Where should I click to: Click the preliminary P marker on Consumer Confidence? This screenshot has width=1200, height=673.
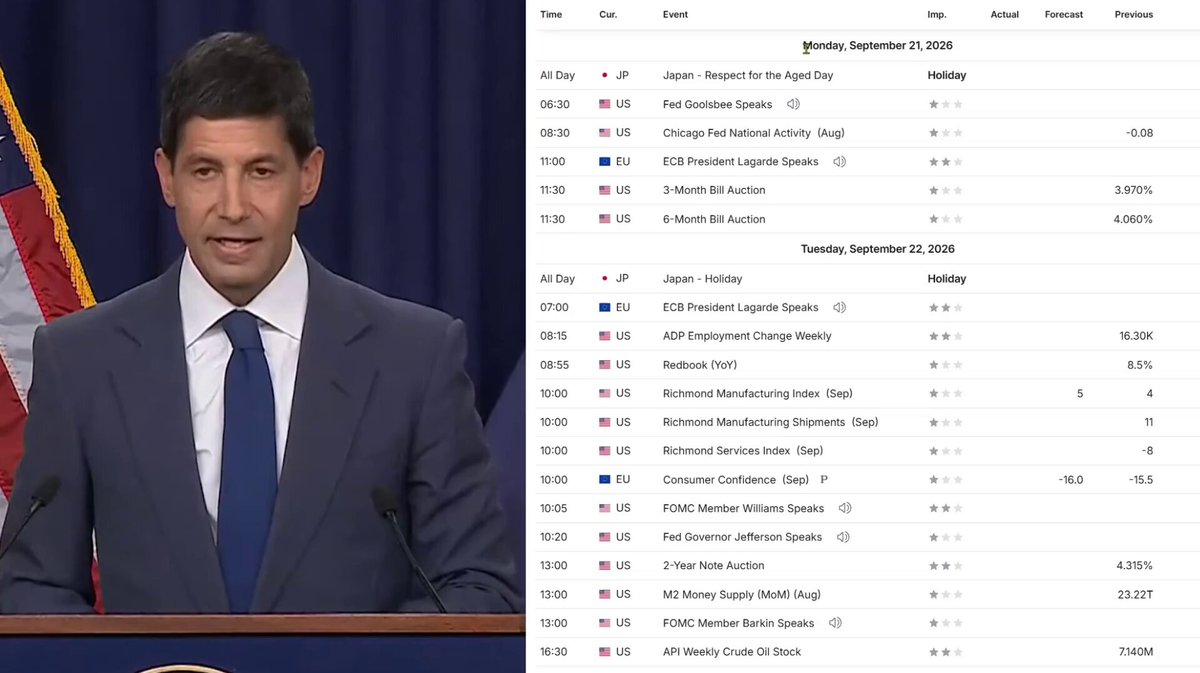click(x=824, y=480)
